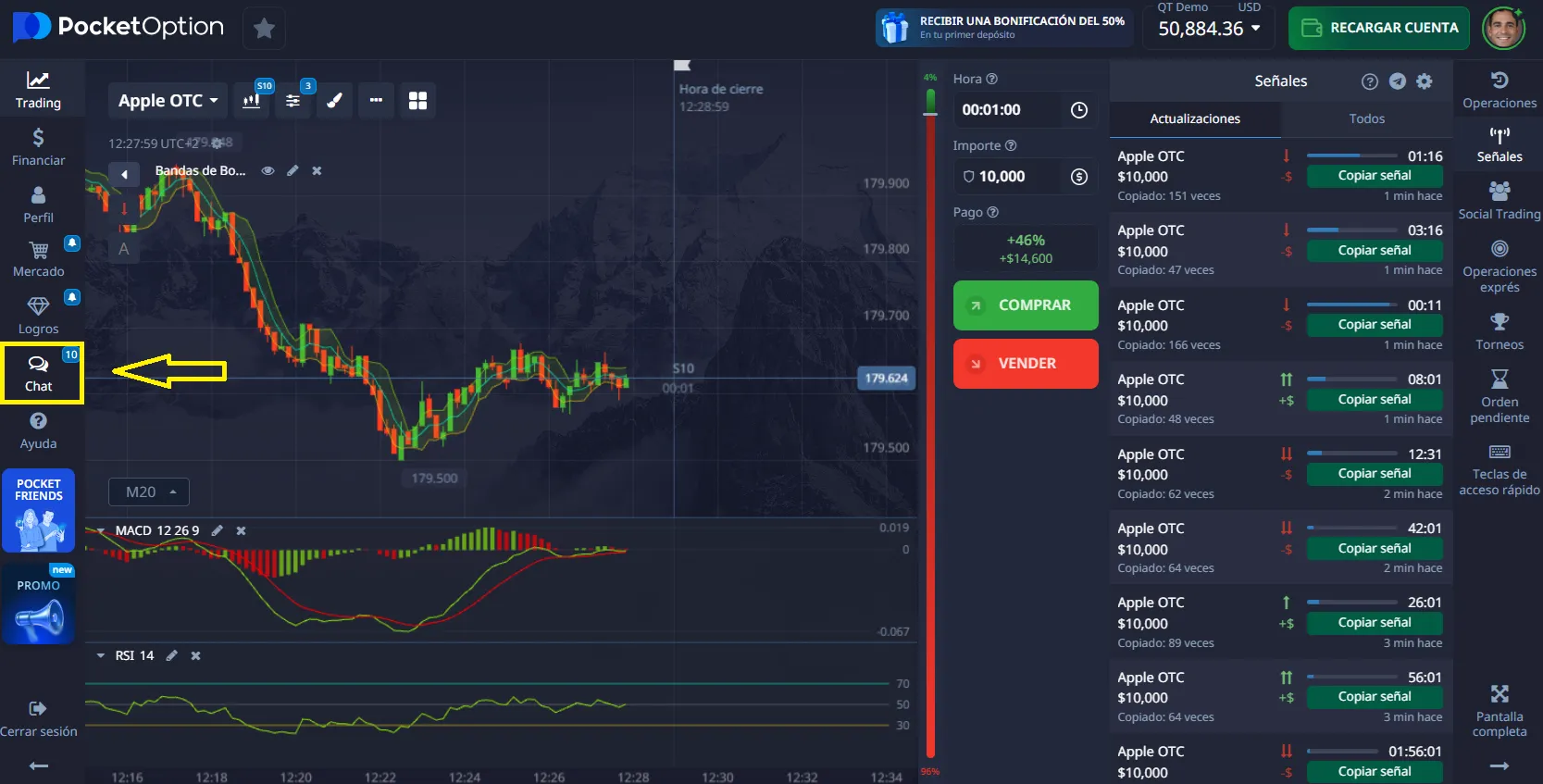Enter Pantalla completa mode

(1499, 711)
